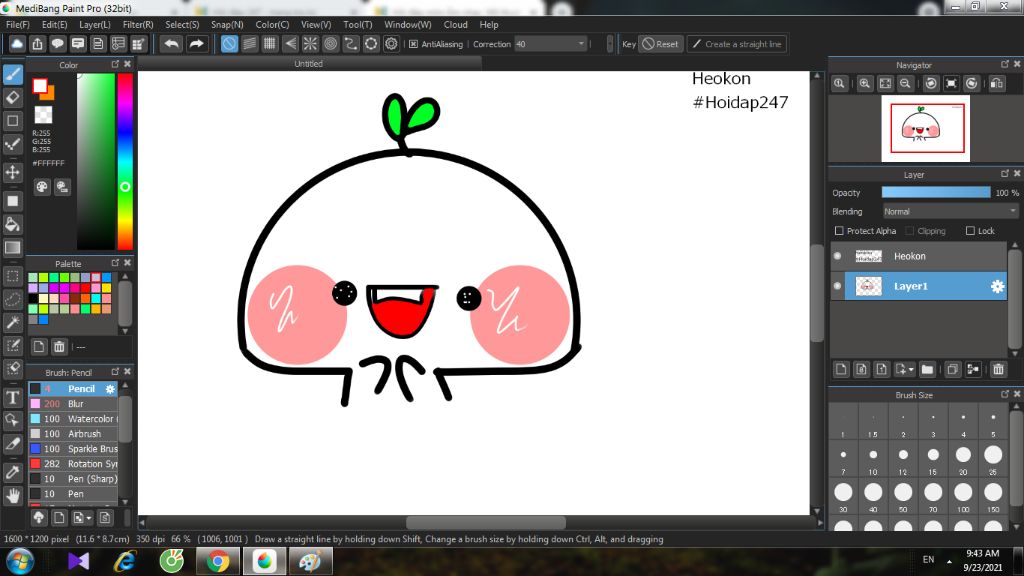
Task: Add a layer folder
Action: [x=927, y=370]
